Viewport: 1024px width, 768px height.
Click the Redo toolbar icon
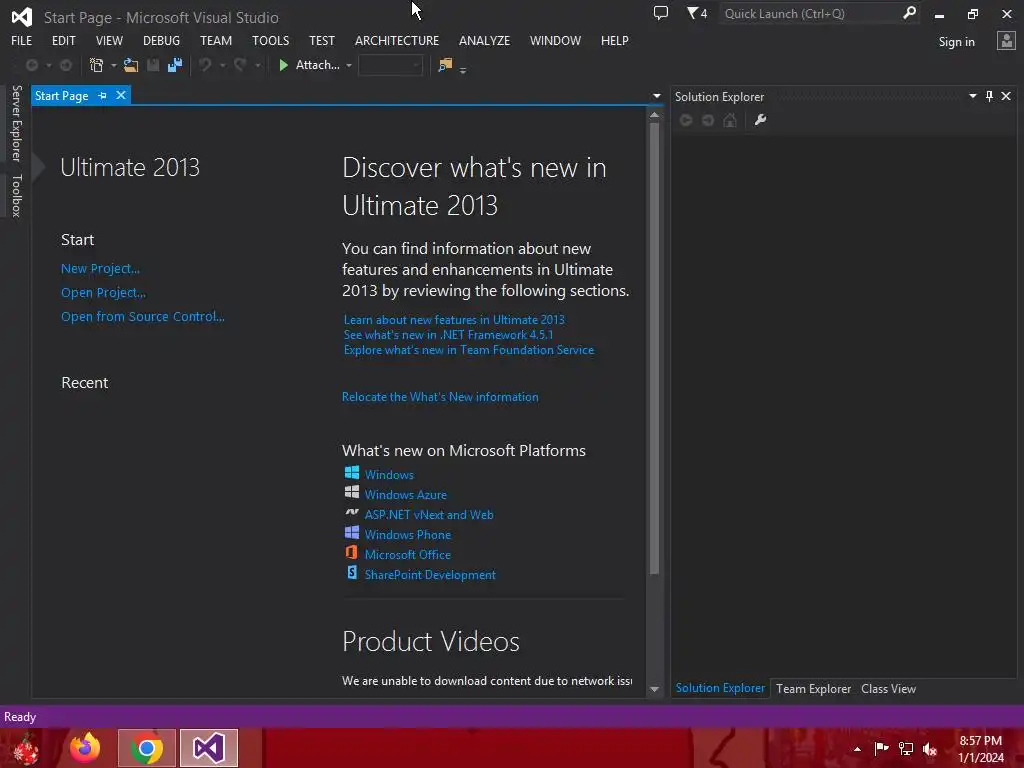(x=240, y=65)
